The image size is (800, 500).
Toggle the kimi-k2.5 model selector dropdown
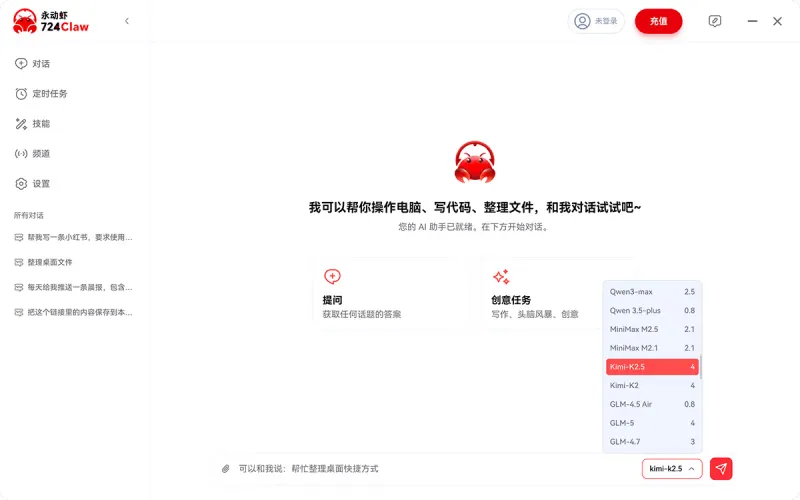pyautogui.click(x=672, y=469)
